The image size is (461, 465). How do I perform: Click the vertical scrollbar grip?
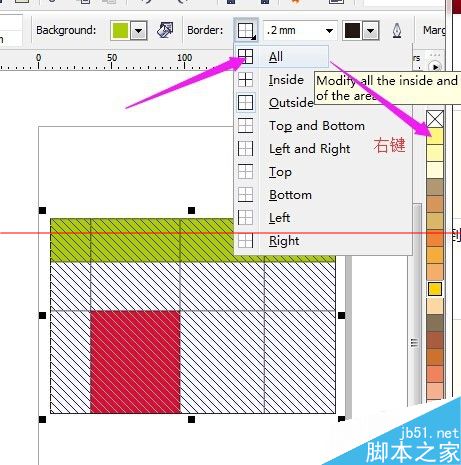pos(414,343)
